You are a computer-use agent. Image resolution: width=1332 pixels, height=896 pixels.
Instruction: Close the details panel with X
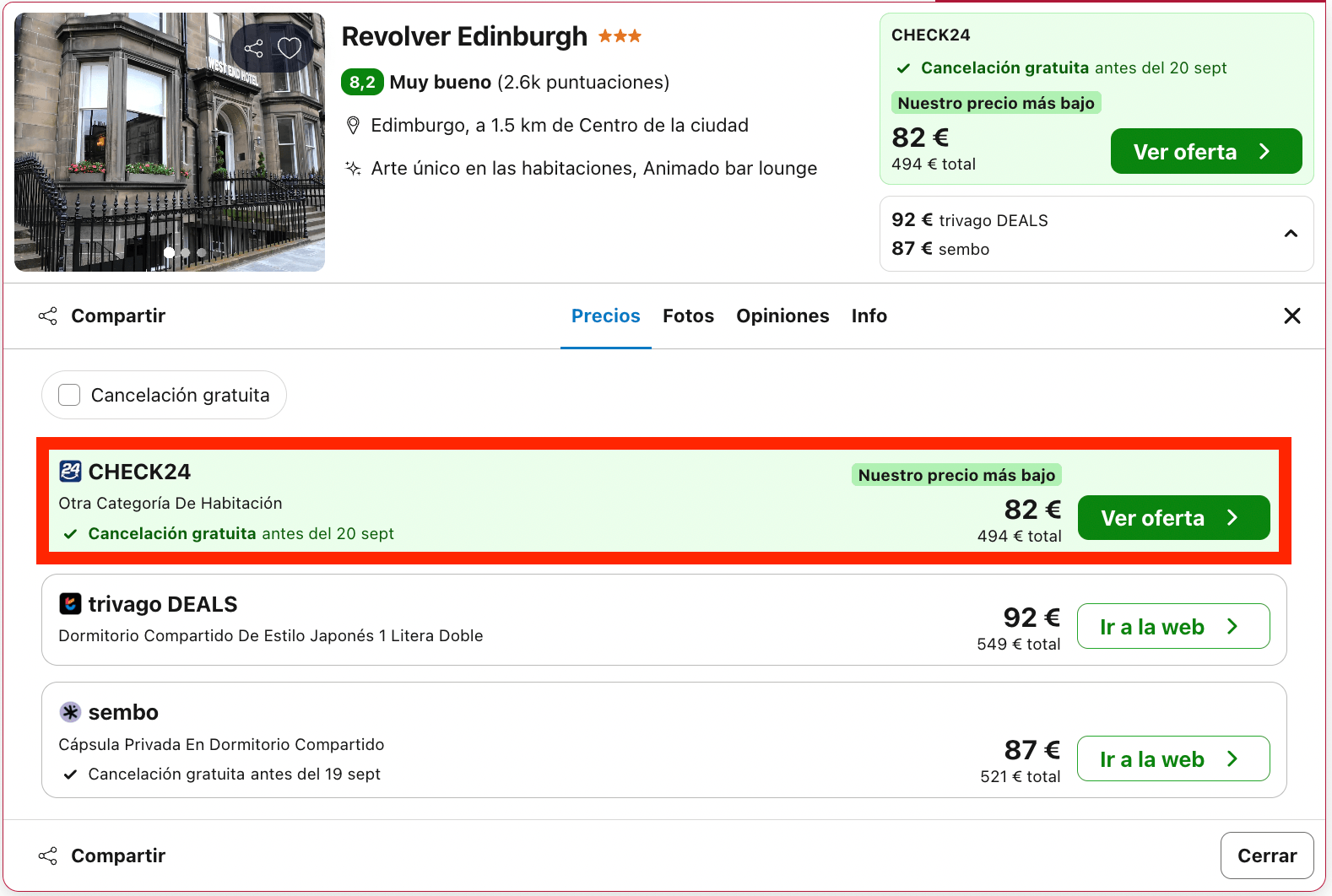1292,316
